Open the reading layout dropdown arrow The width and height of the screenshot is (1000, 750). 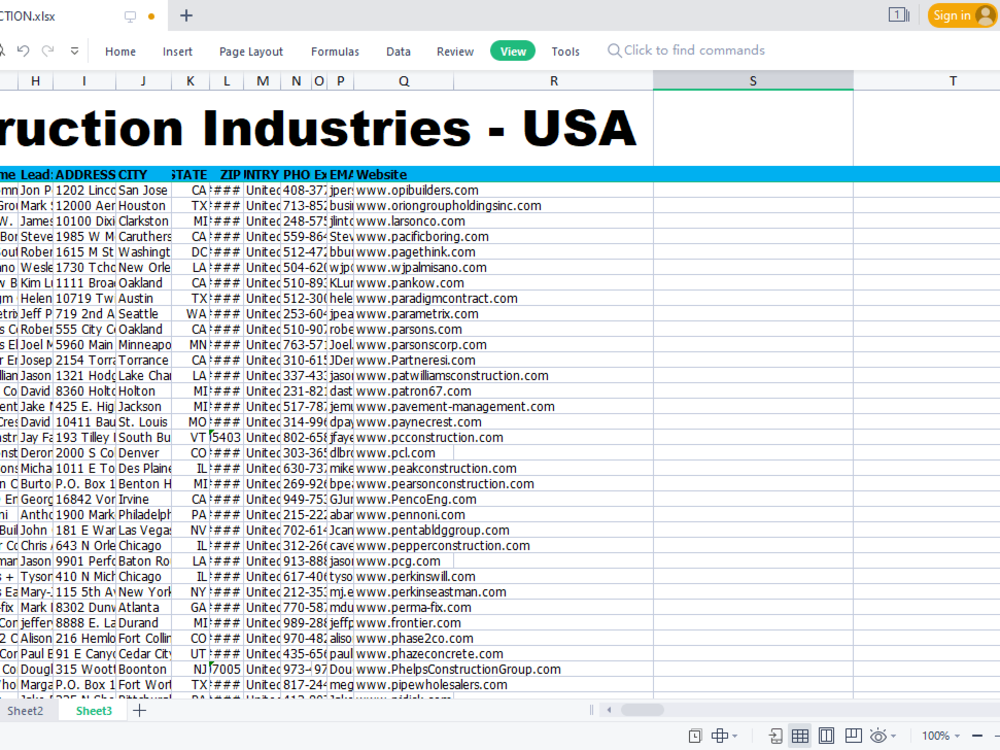click(735, 736)
